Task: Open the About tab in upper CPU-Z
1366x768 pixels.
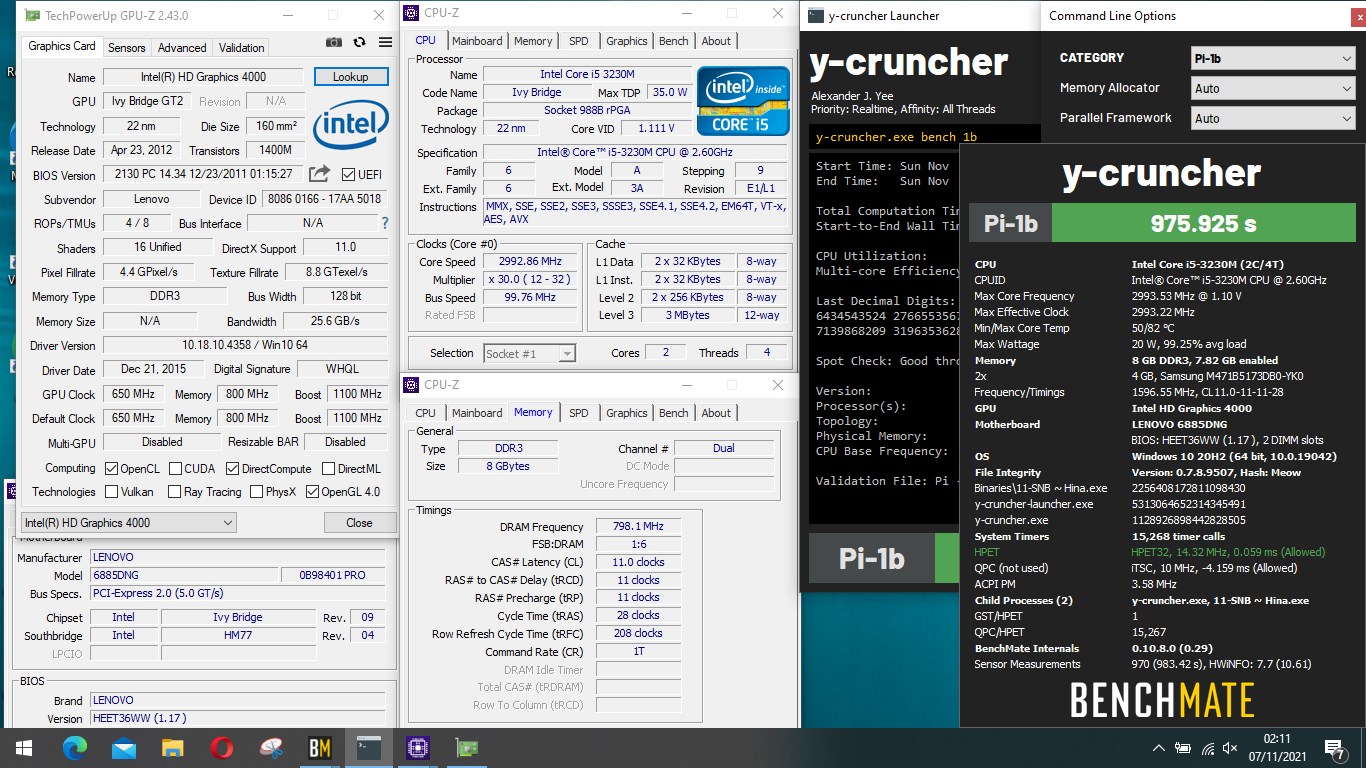Action: click(716, 41)
